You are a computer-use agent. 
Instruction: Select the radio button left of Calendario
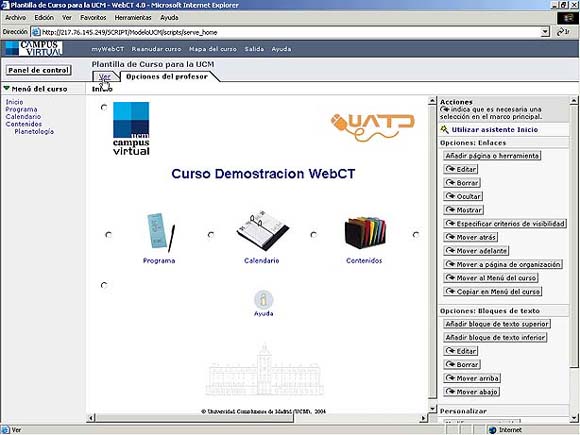[x=211, y=235]
